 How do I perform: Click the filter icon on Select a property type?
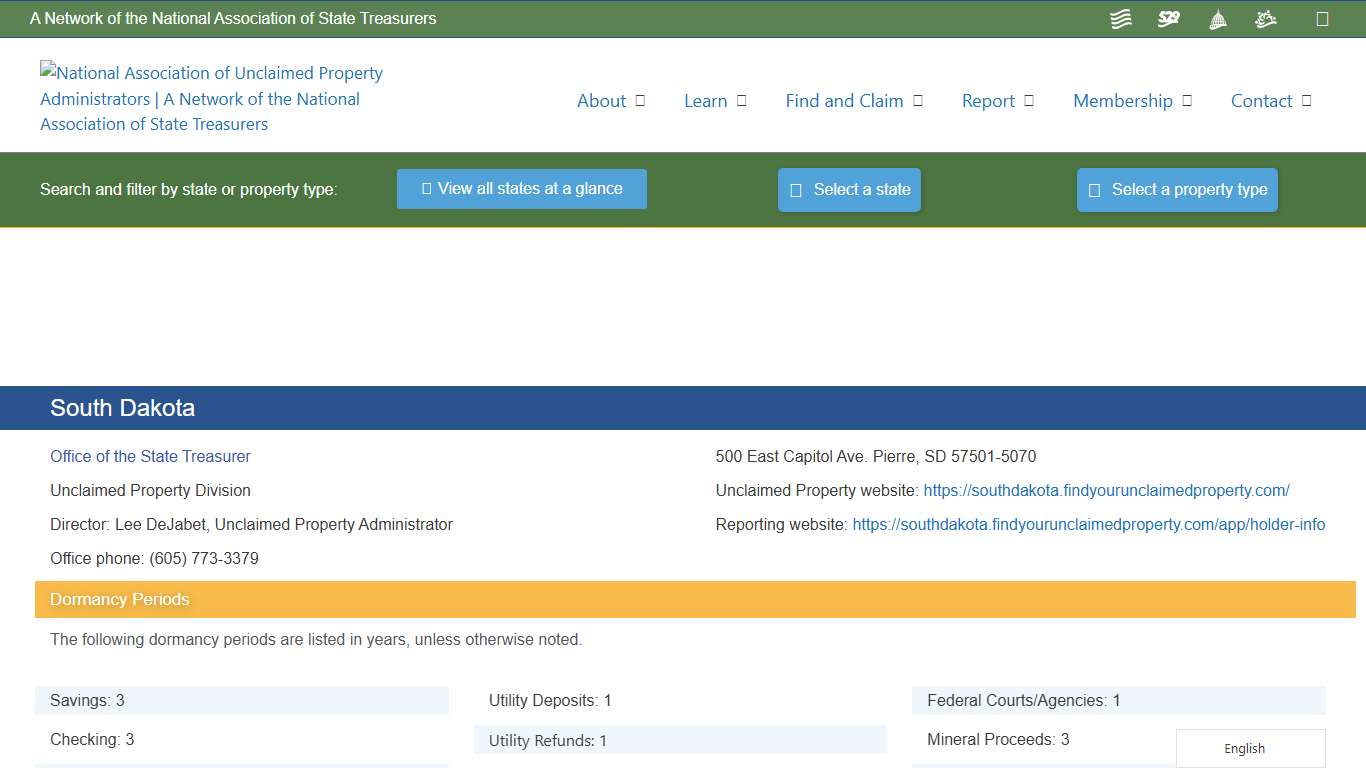1093,189
